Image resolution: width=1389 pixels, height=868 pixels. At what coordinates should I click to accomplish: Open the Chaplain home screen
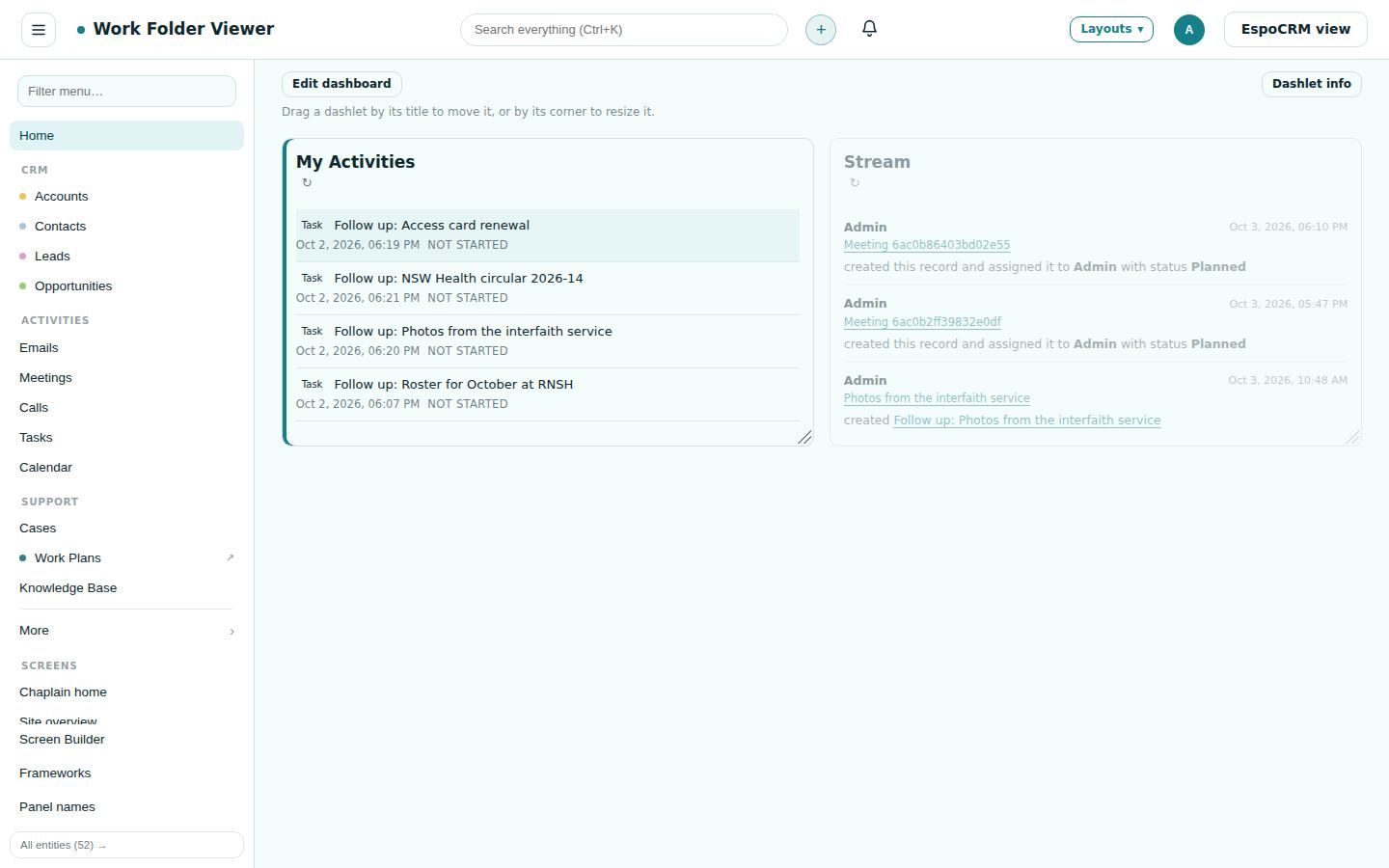(126, 692)
